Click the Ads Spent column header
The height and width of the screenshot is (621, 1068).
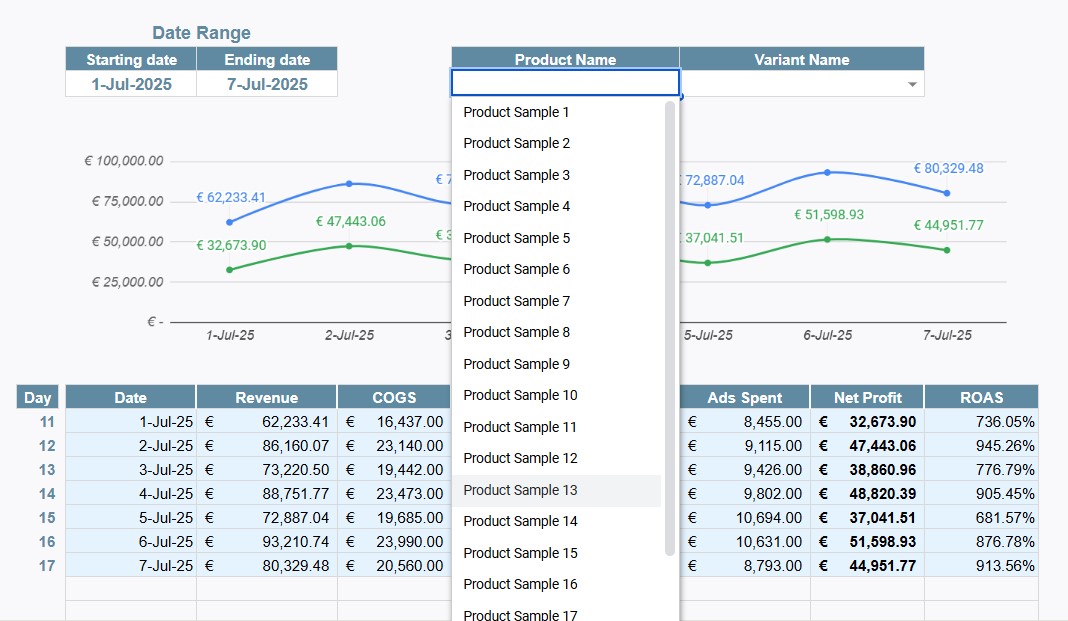click(x=745, y=397)
